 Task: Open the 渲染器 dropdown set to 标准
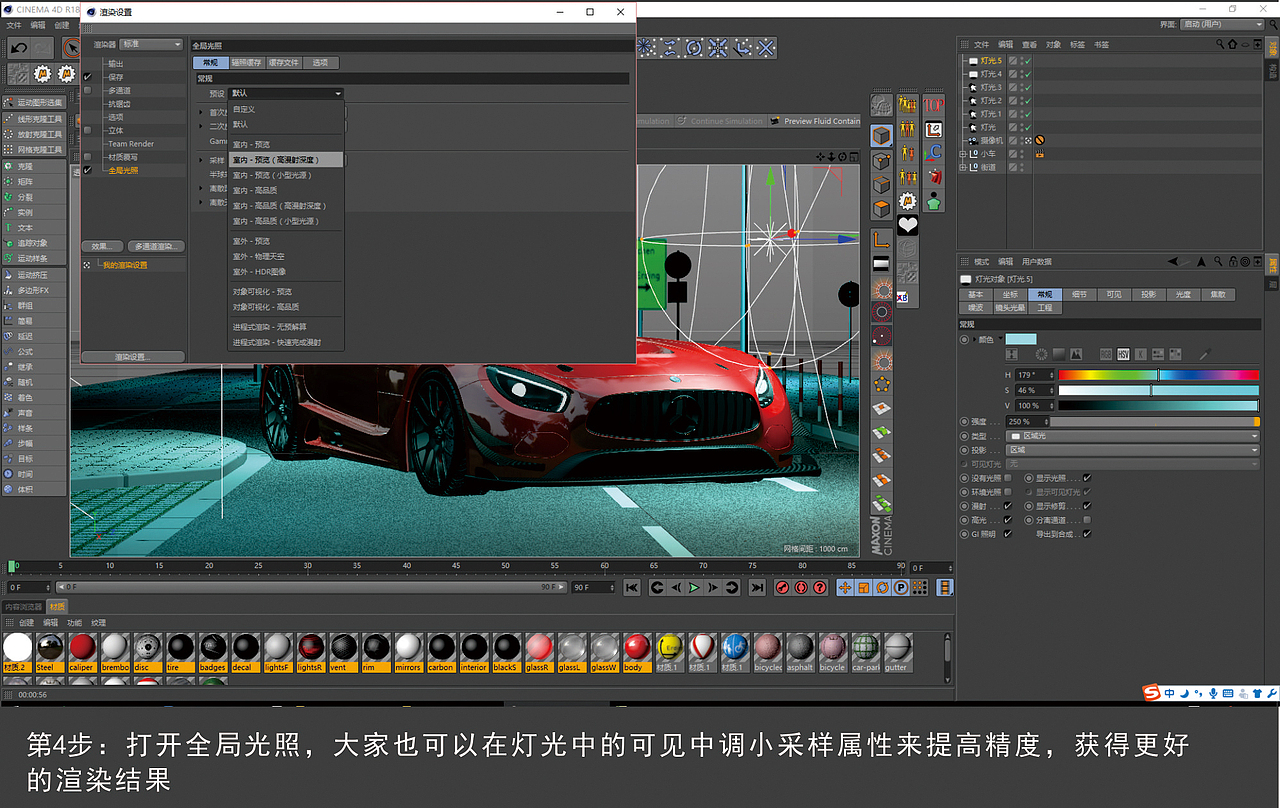tap(151, 44)
